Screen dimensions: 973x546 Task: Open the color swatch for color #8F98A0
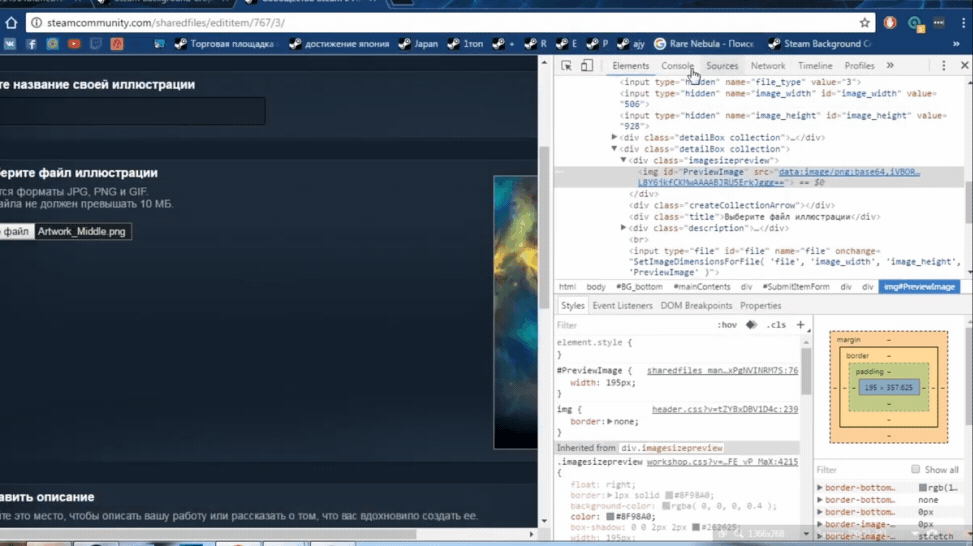(x=610, y=516)
